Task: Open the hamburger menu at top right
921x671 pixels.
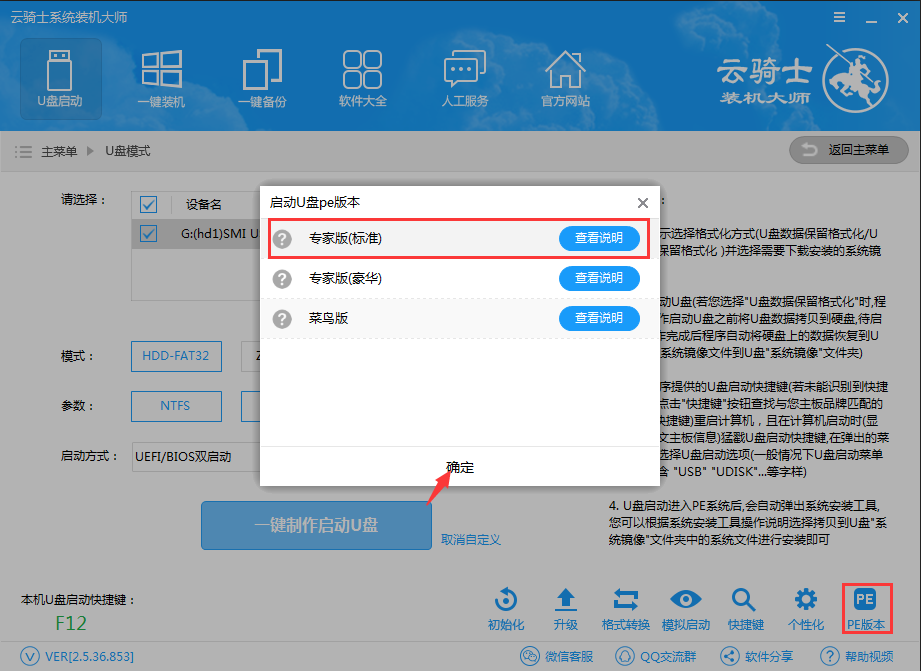Action: tap(838, 16)
